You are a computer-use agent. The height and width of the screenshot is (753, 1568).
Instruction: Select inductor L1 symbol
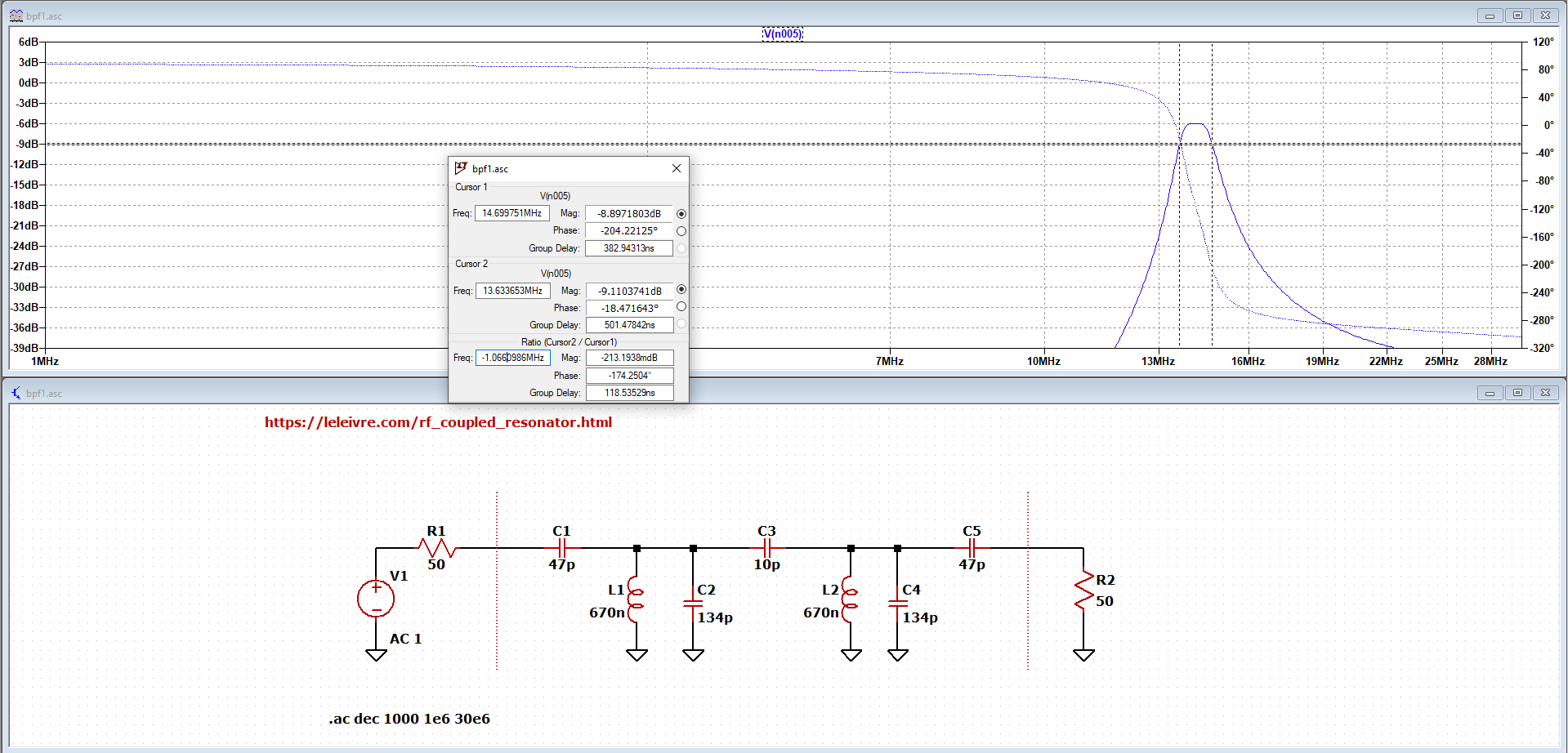(636, 599)
